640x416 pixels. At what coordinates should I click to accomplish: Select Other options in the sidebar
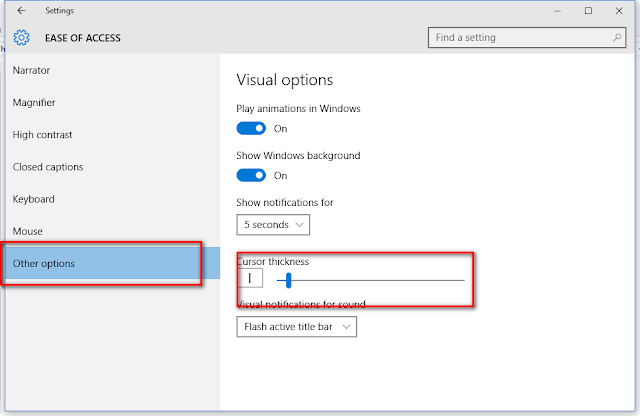43,263
